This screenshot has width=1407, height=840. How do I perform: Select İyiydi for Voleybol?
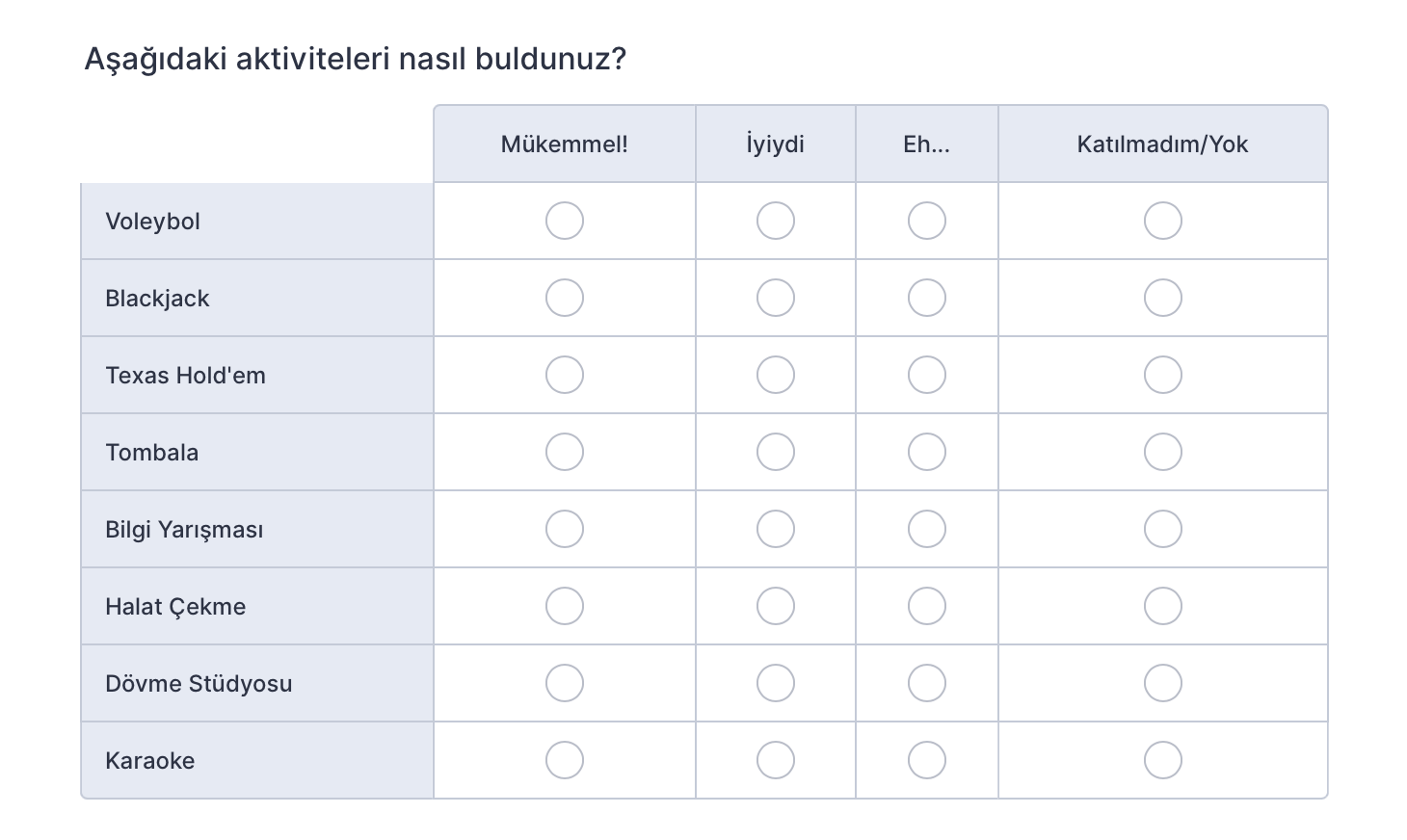[776, 221]
